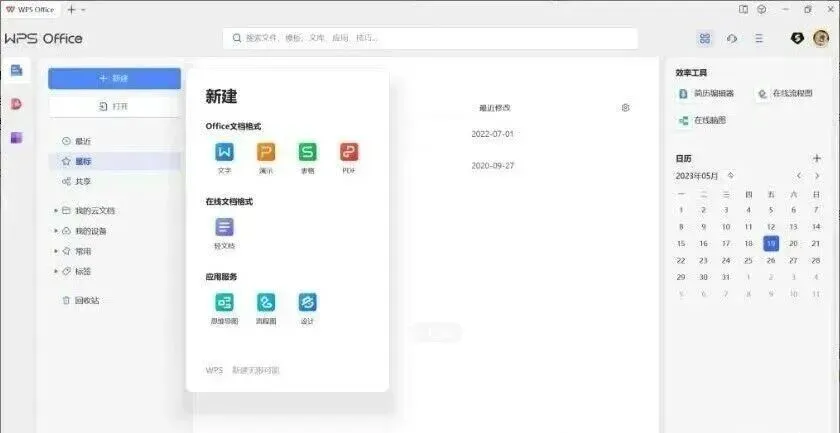This screenshot has height=433, width=840.
Task: Click the black S badge icon
Action: click(797, 38)
